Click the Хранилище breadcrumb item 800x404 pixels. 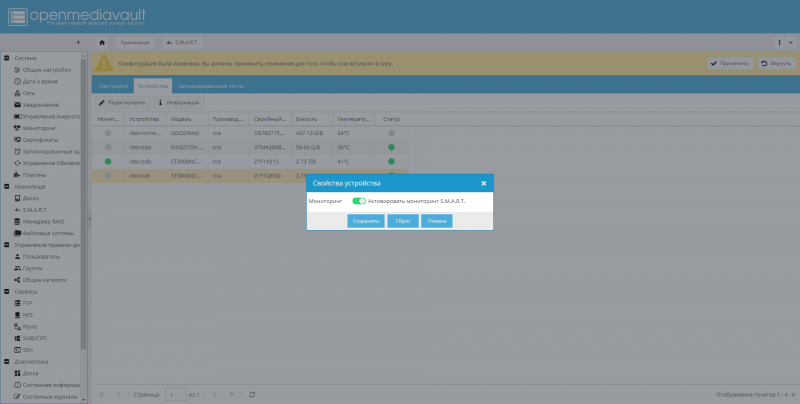tap(135, 42)
